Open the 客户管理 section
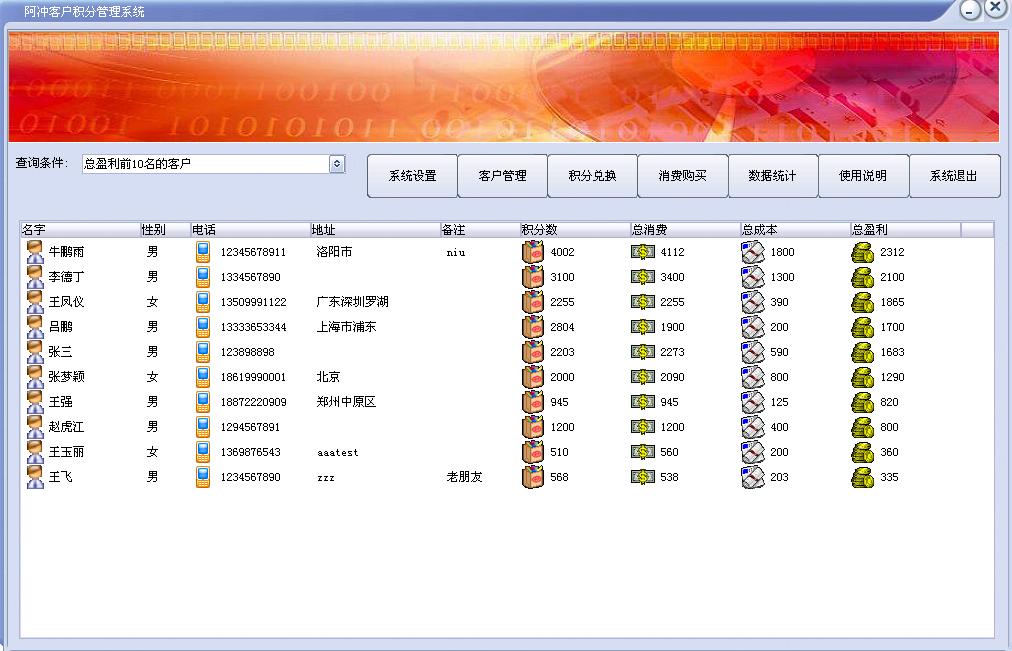This screenshot has width=1012, height=651. [x=502, y=176]
